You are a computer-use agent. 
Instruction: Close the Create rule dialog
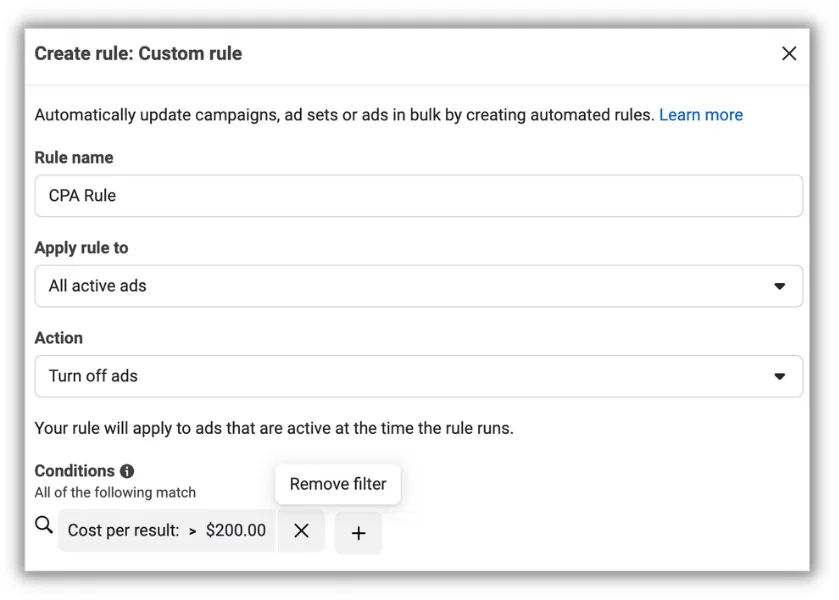tap(789, 54)
